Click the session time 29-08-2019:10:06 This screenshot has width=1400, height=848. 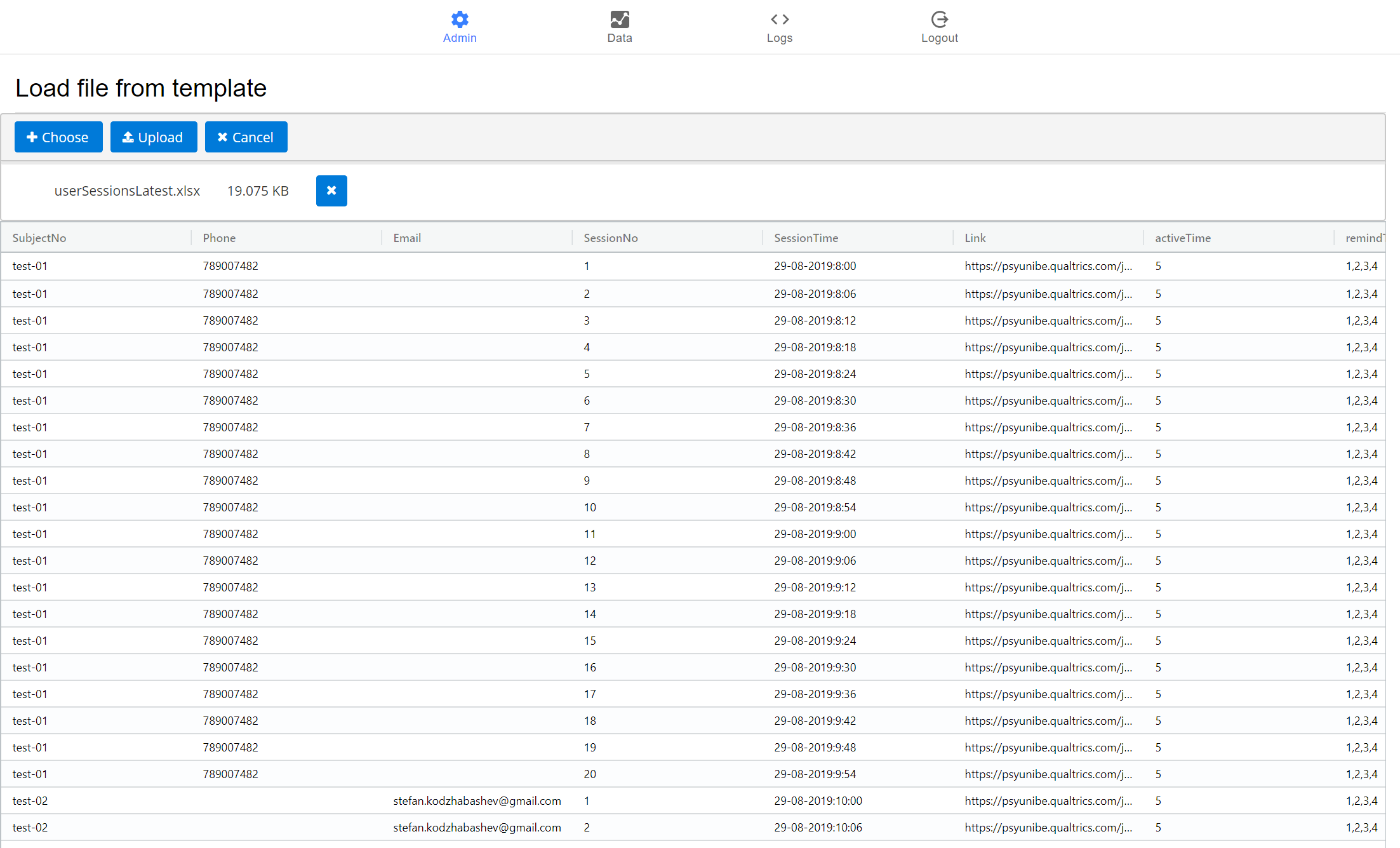818,828
